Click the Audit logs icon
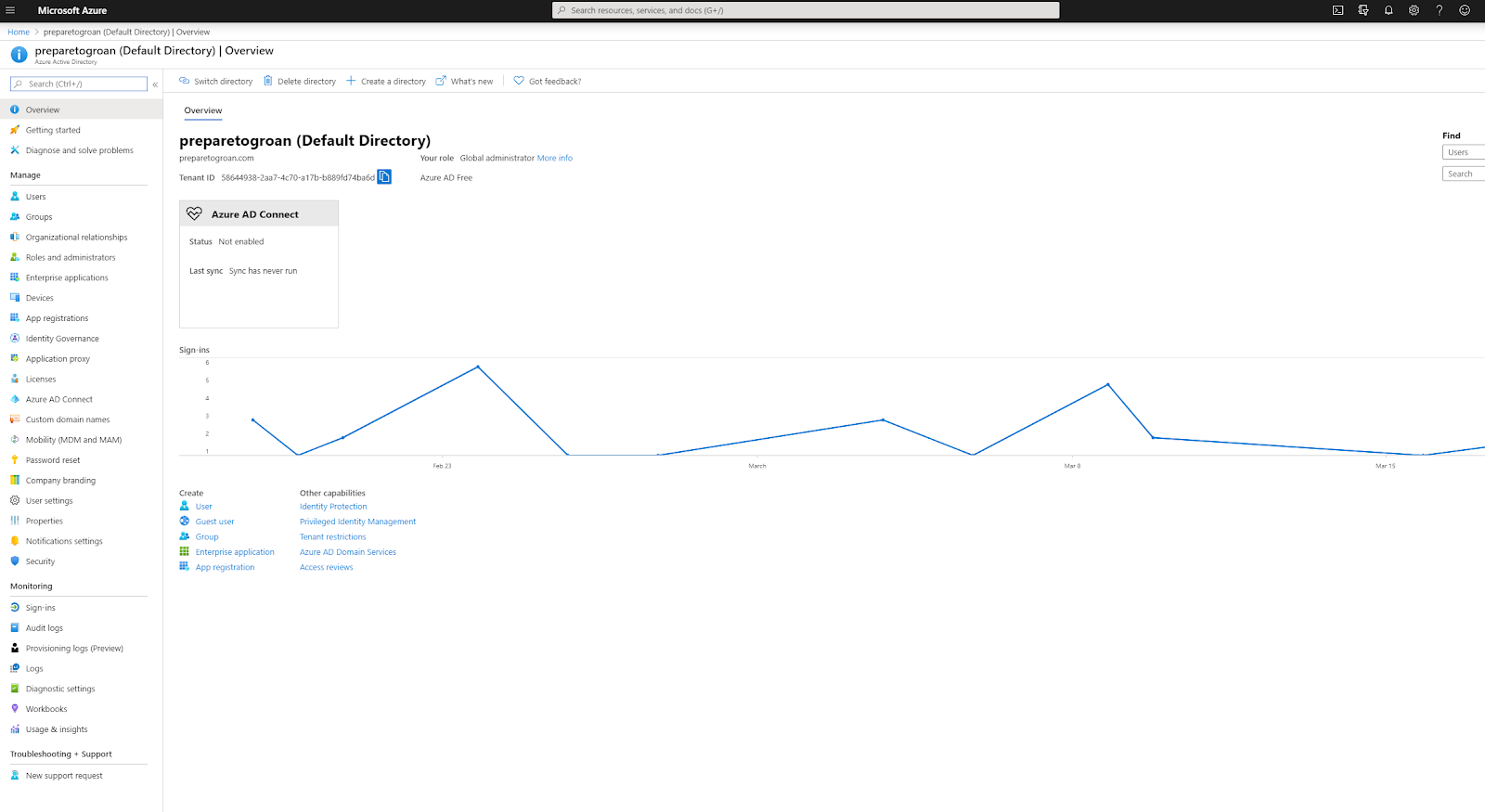The image size is (1485, 812). tap(15, 628)
